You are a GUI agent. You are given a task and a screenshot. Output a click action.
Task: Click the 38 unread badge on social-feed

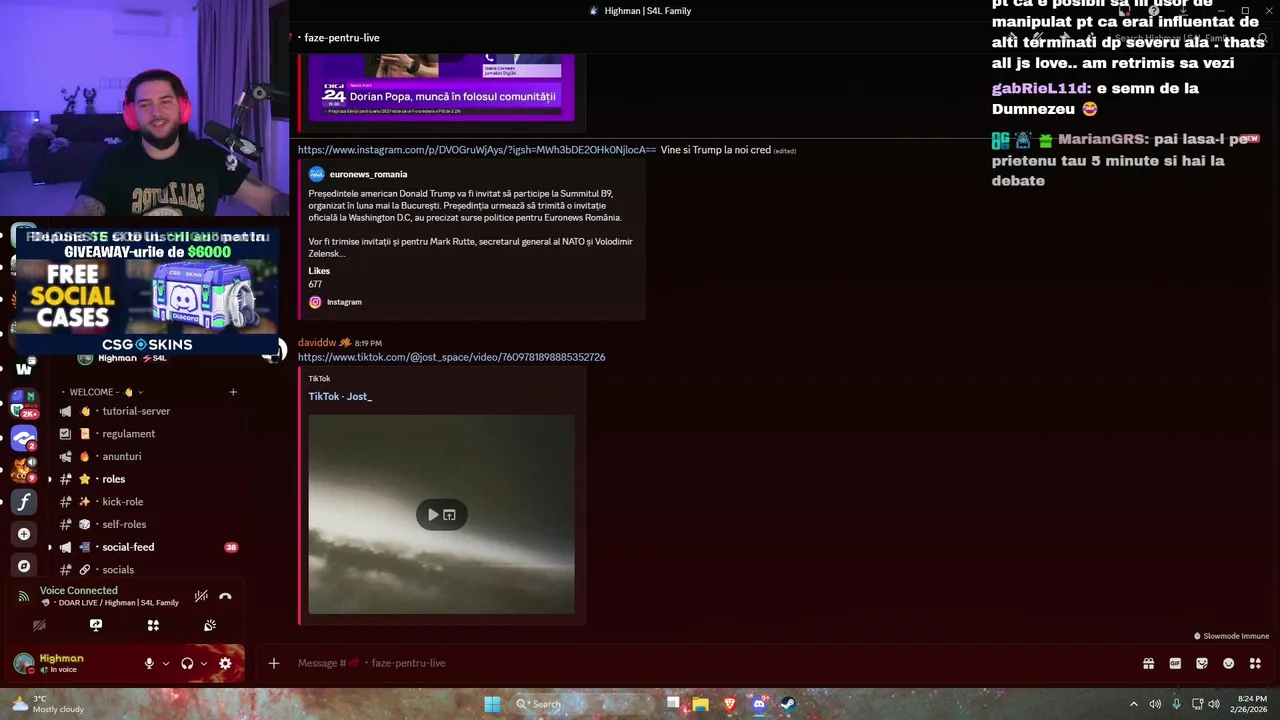point(231,547)
